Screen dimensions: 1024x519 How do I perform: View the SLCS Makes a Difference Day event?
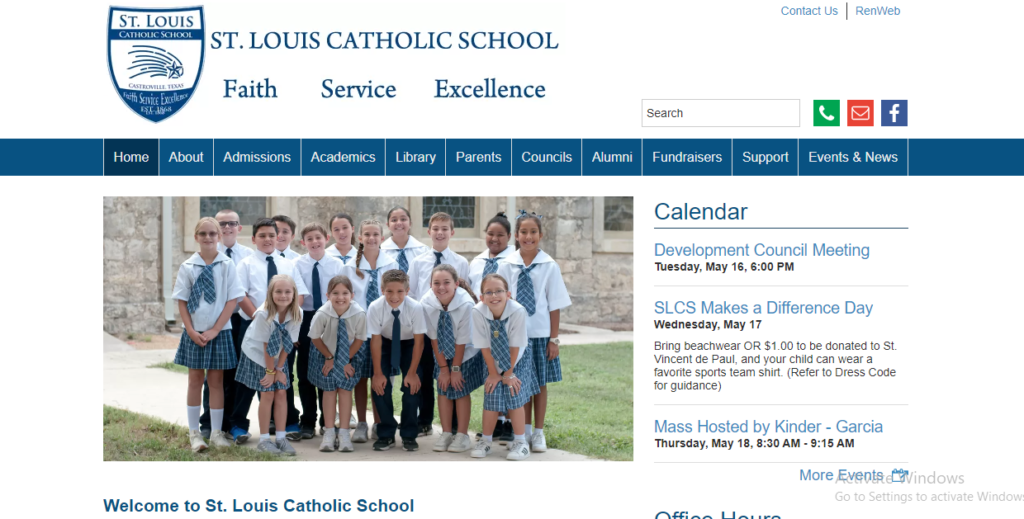coord(763,308)
